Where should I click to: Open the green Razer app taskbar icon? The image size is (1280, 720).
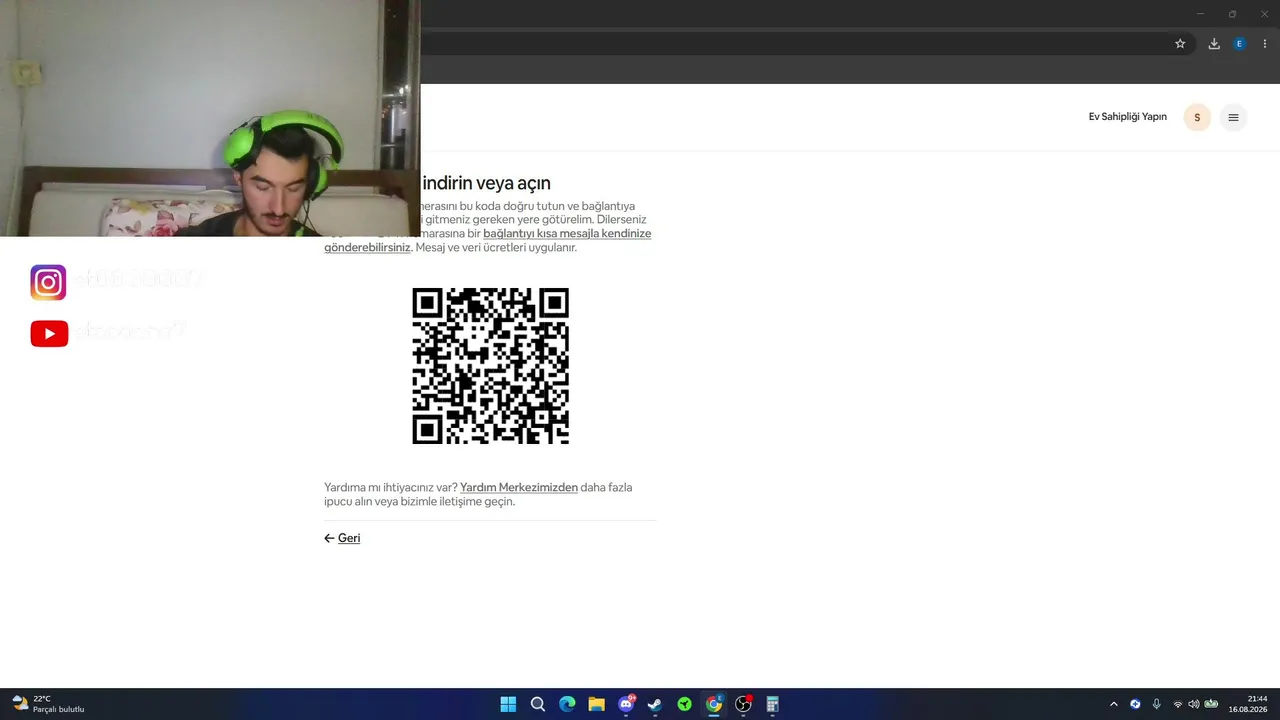pyautogui.click(x=684, y=704)
